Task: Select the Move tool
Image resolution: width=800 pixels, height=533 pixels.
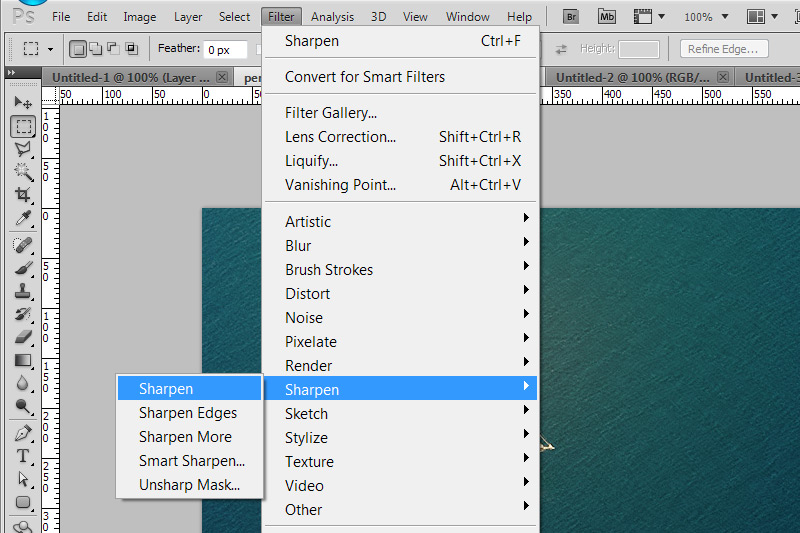Action: 23,103
